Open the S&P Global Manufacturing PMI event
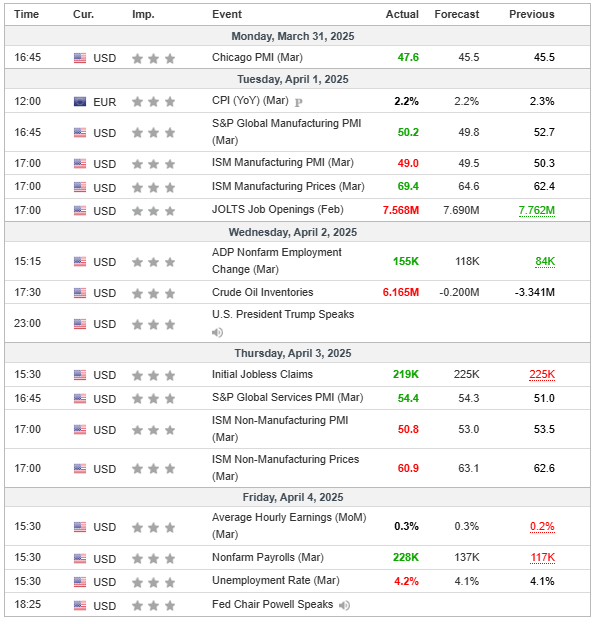 point(286,132)
